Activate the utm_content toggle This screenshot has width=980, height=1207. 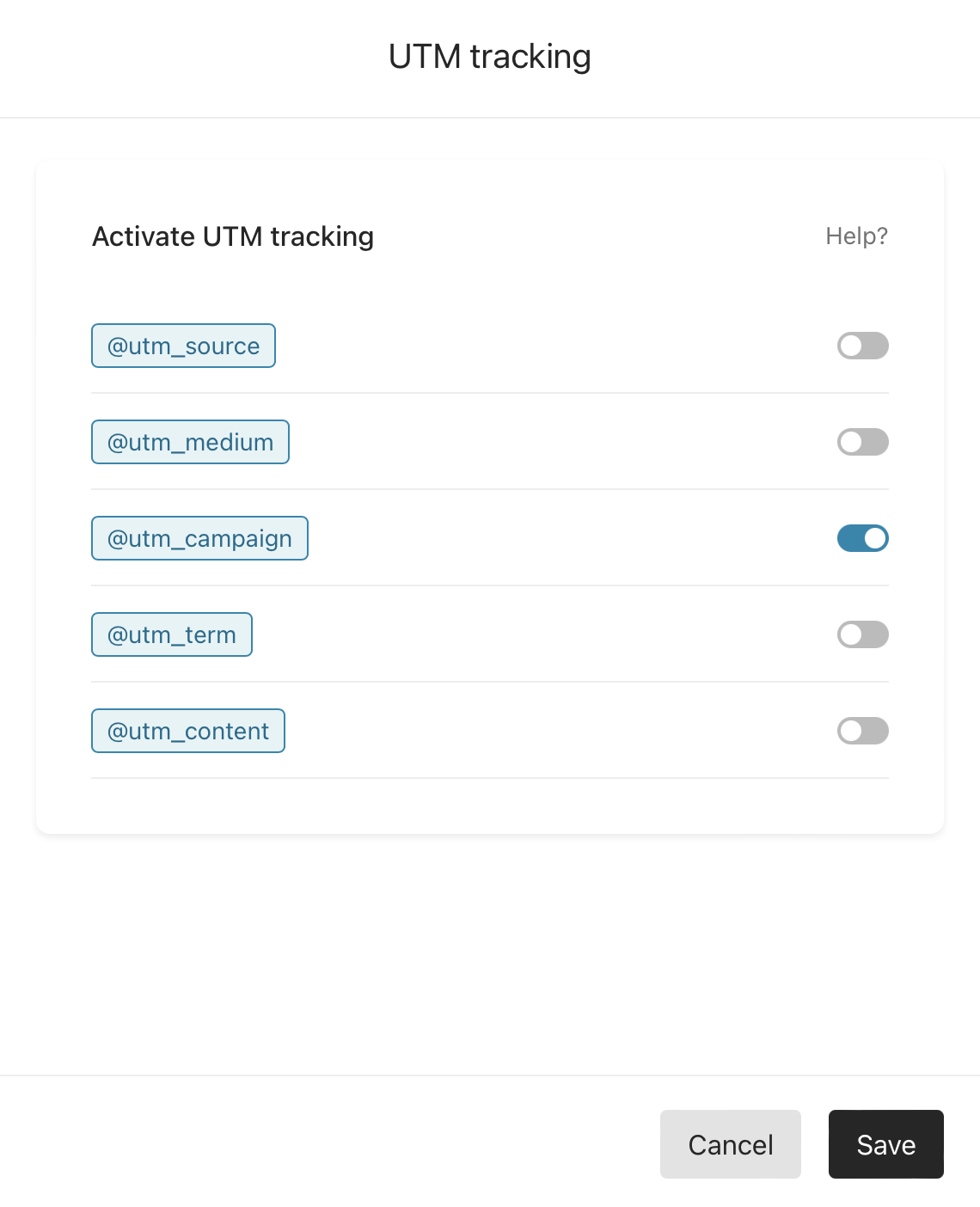click(862, 731)
